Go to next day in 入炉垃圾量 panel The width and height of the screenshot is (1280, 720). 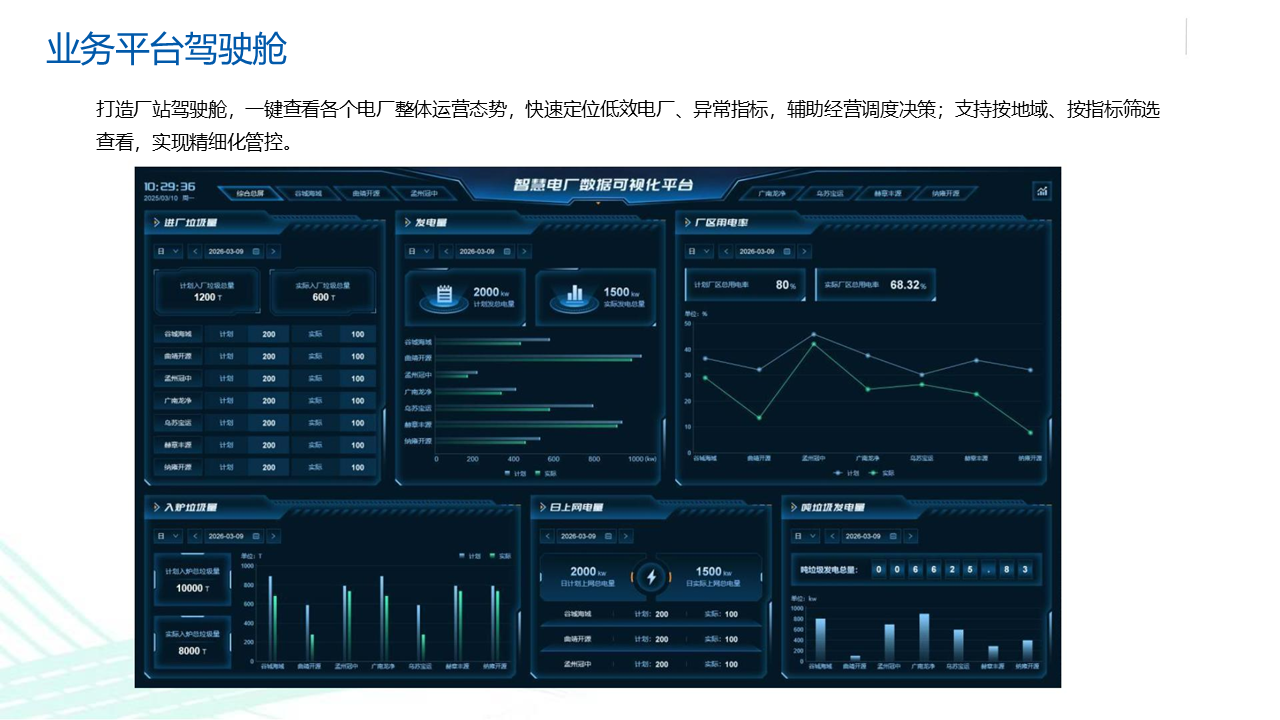274,537
